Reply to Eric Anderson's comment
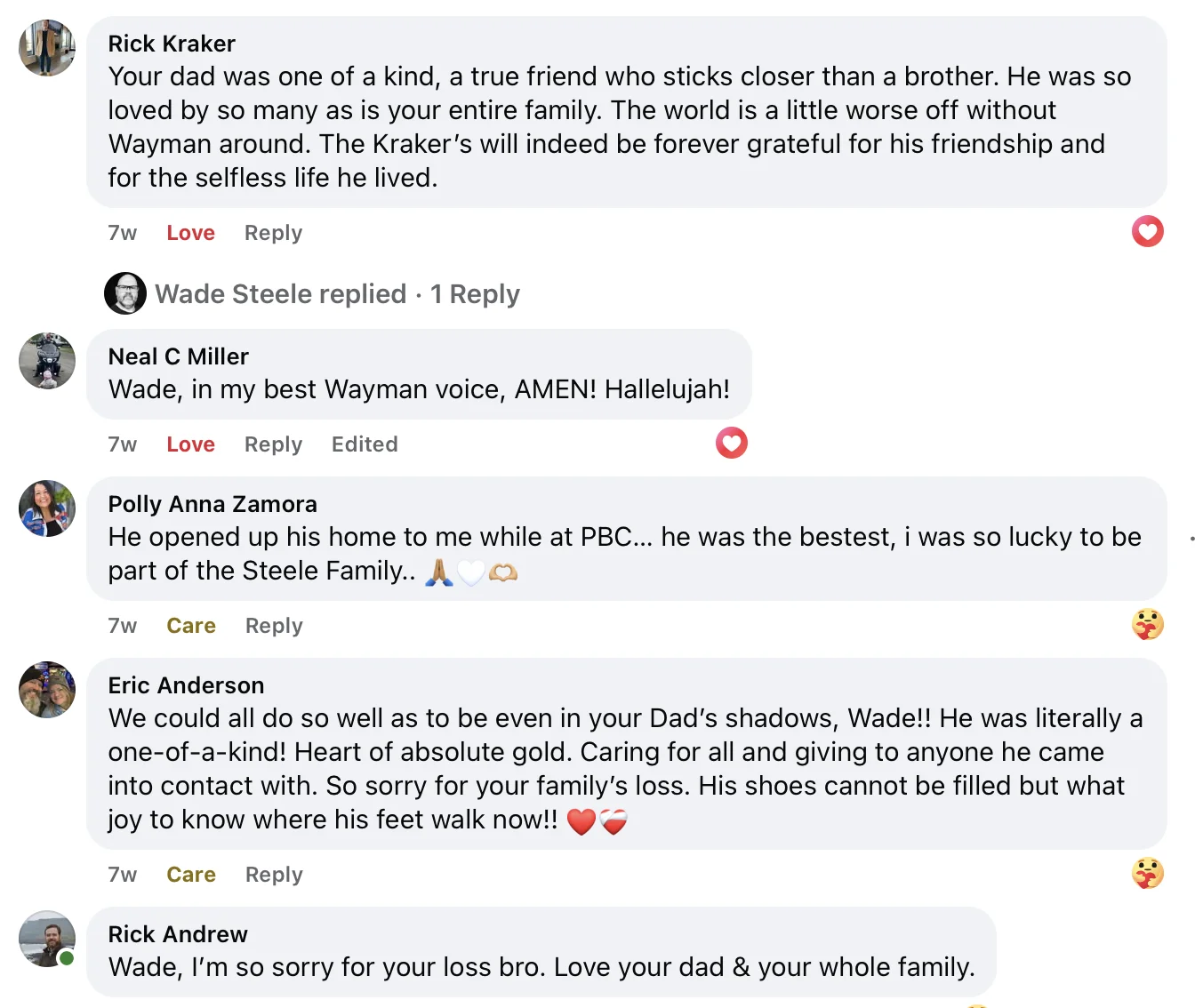1195x1008 pixels. tap(274, 875)
